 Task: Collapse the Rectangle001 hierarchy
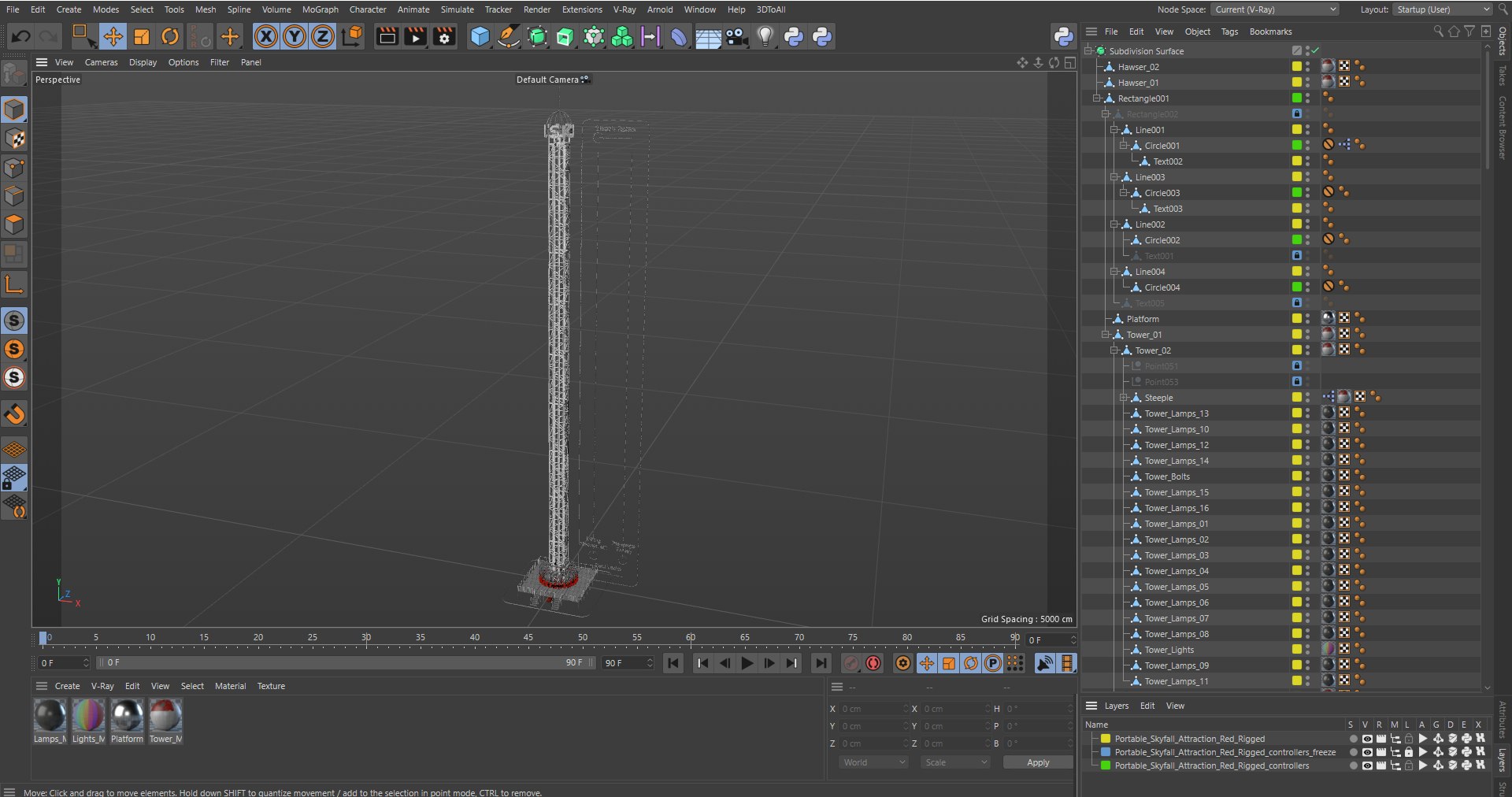click(1097, 98)
